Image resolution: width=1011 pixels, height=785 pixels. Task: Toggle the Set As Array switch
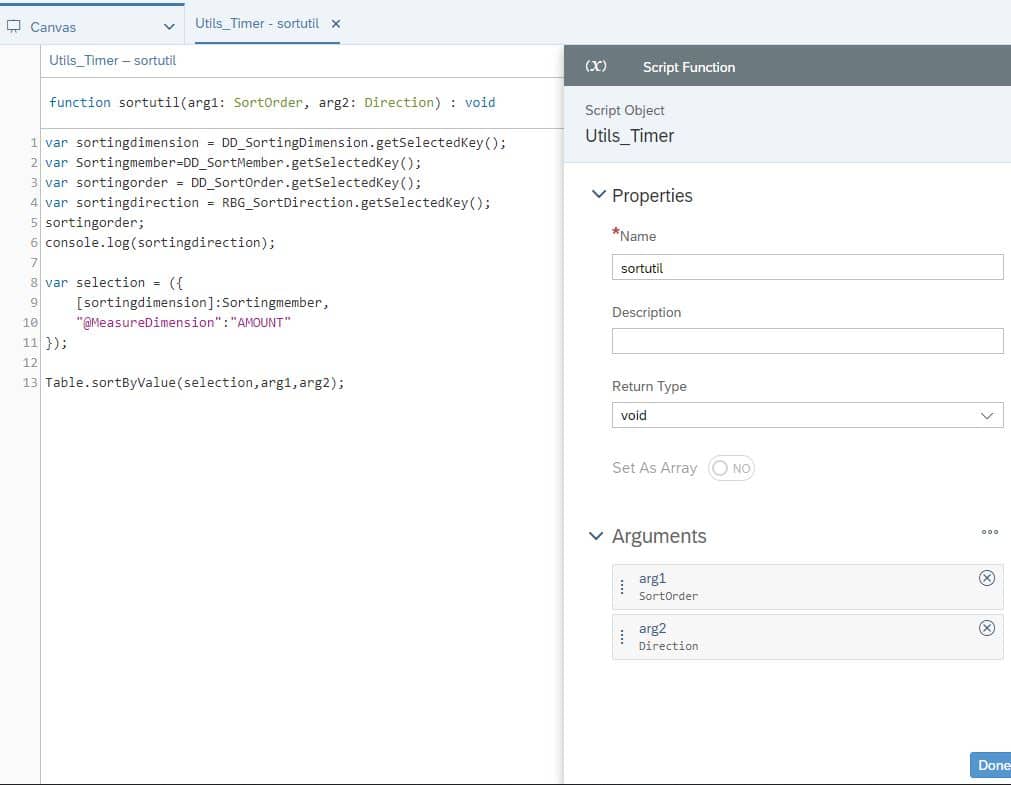[731, 468]
